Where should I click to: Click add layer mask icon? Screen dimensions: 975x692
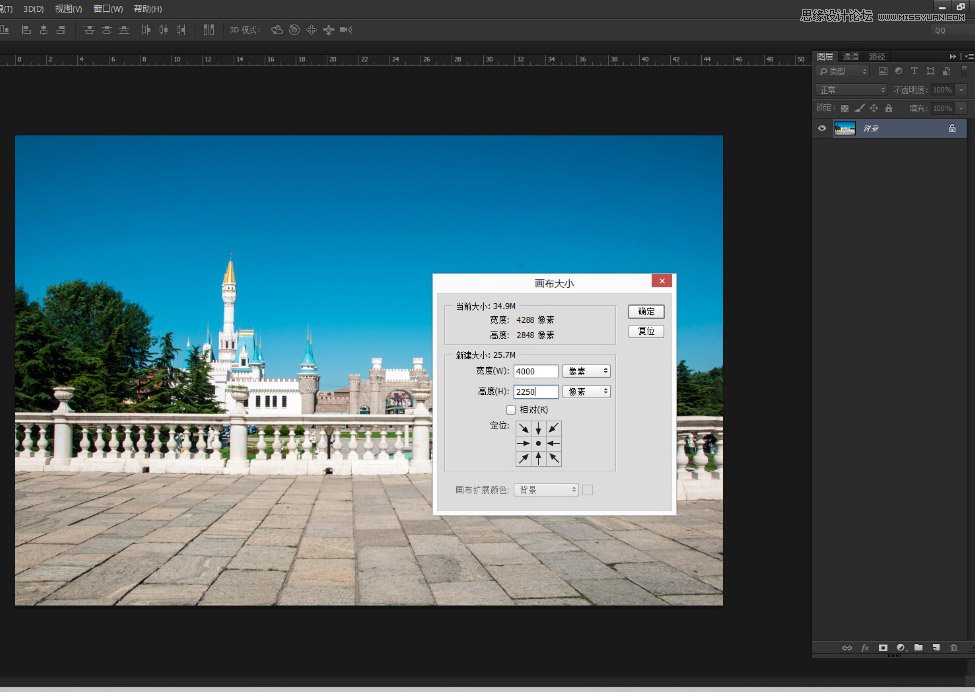tap(882, 647)
